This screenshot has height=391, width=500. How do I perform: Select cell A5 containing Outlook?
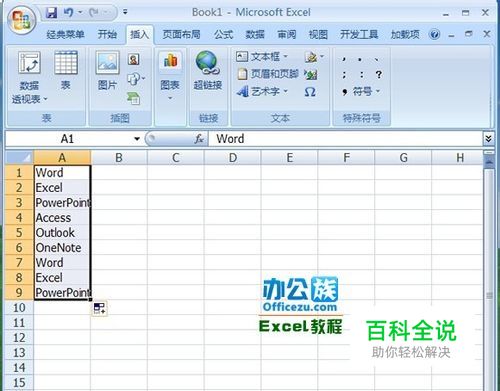click(62, 232)
